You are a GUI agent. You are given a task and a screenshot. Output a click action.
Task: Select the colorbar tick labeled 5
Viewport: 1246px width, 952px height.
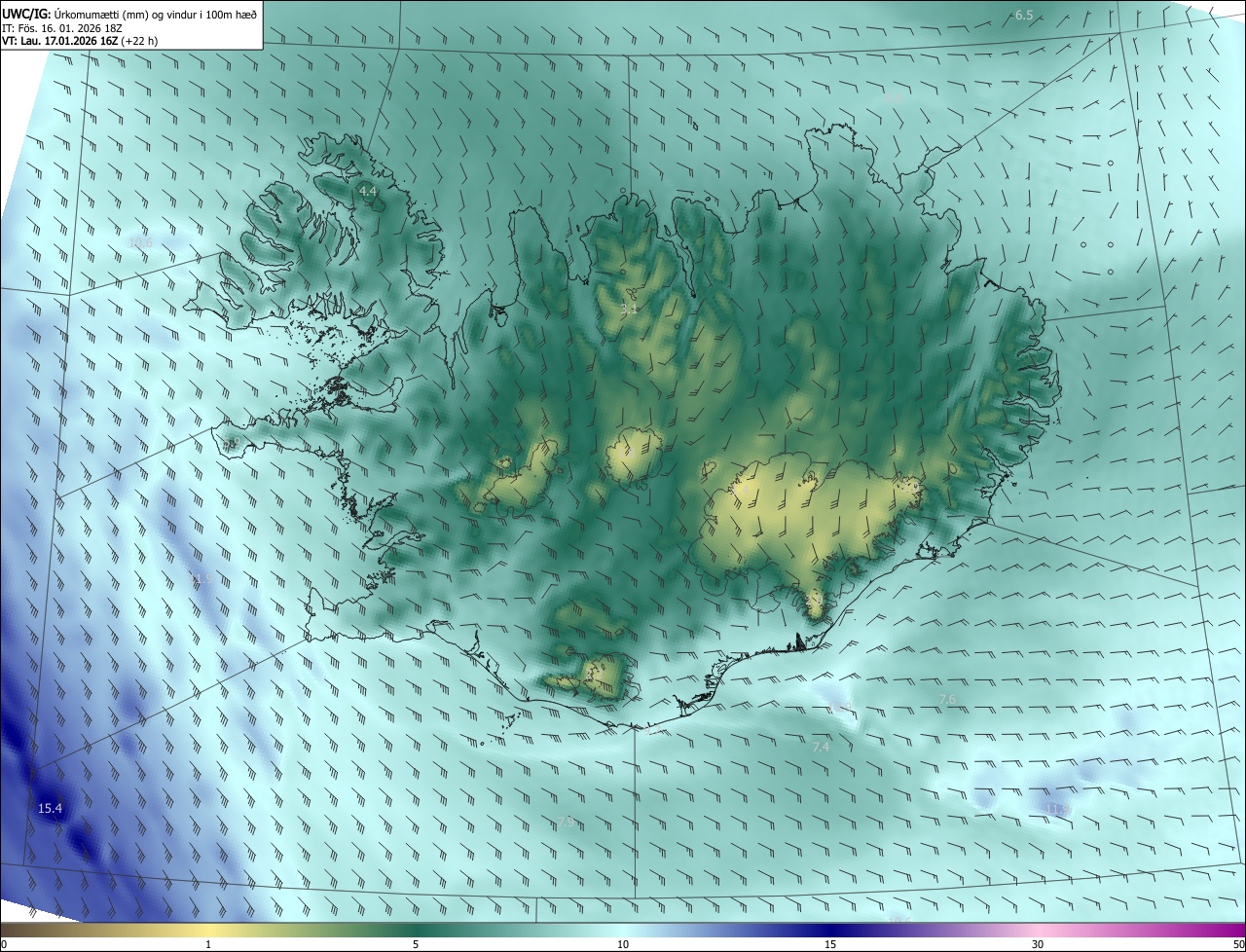(416, 944)
